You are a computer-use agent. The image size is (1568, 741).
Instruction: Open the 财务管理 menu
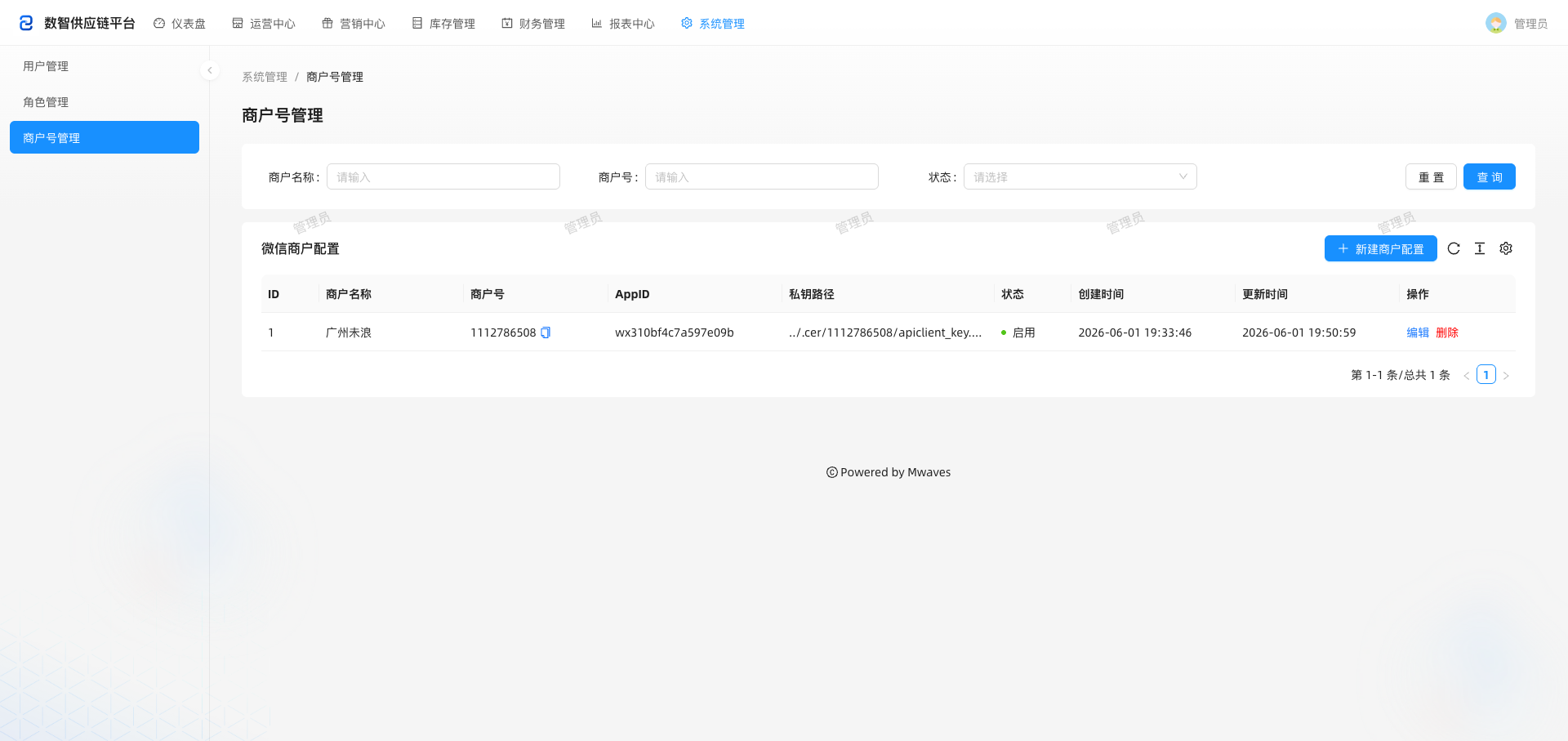533,24
